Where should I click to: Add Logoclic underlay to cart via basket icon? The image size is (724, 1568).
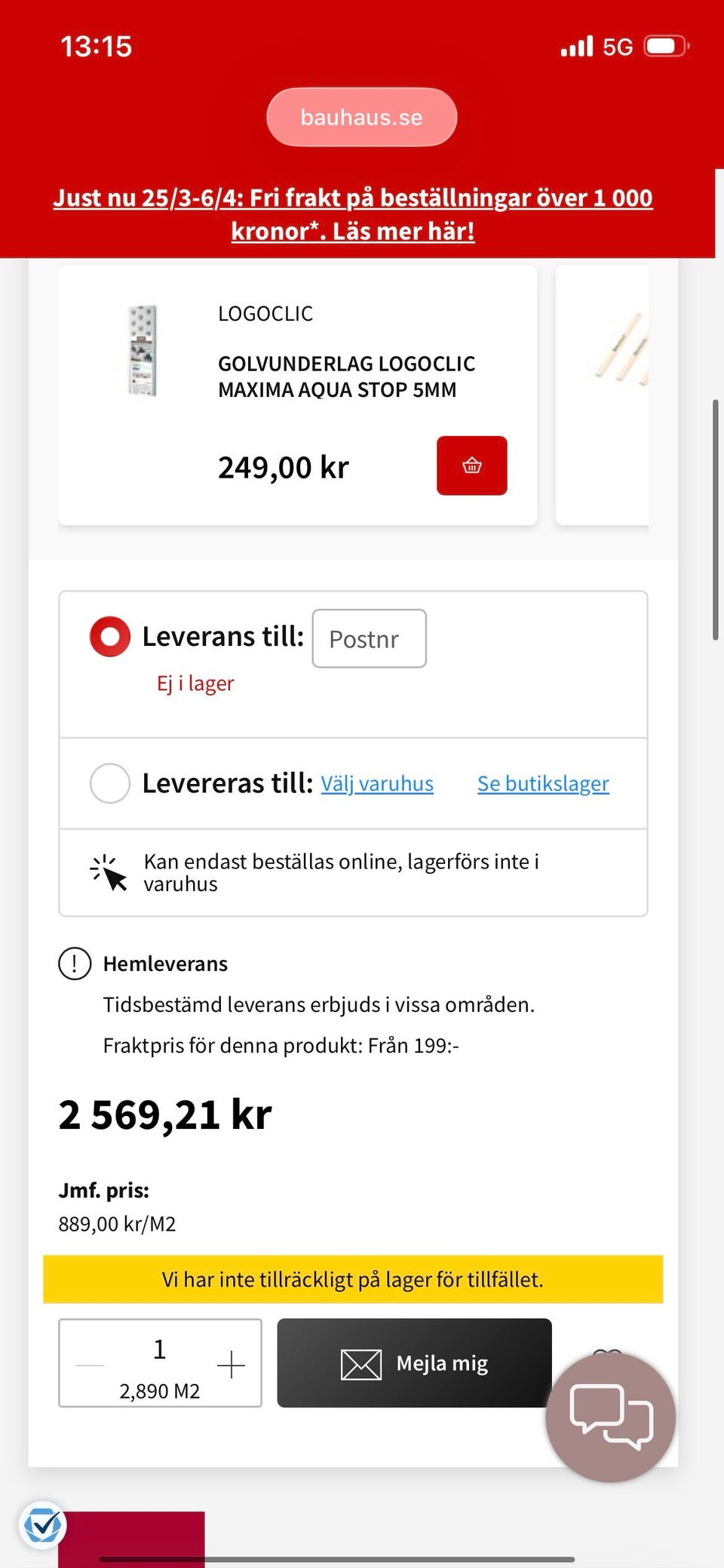click(x=471, y=466)
